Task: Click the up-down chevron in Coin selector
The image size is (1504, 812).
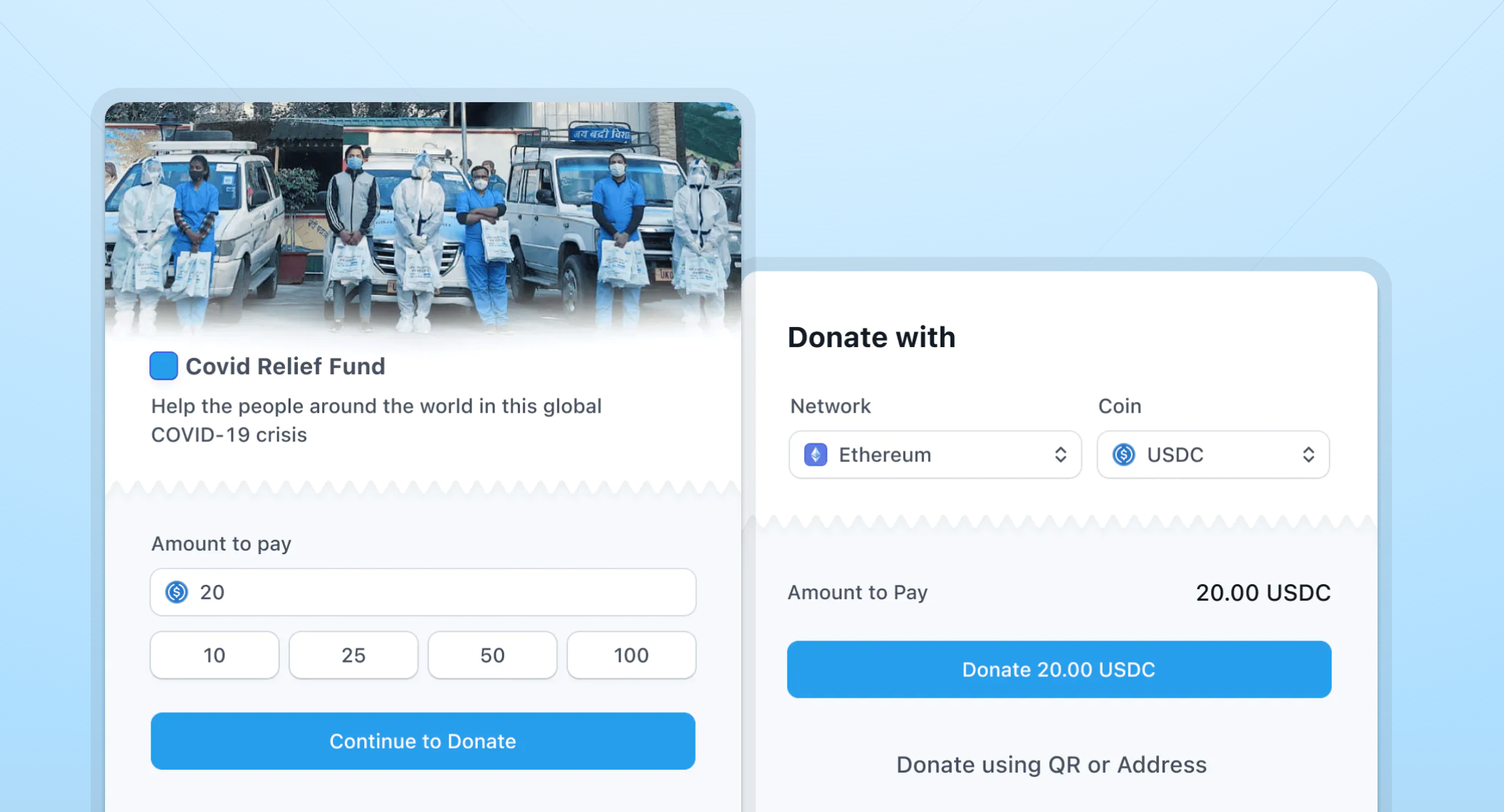Action: [1308, 454]
